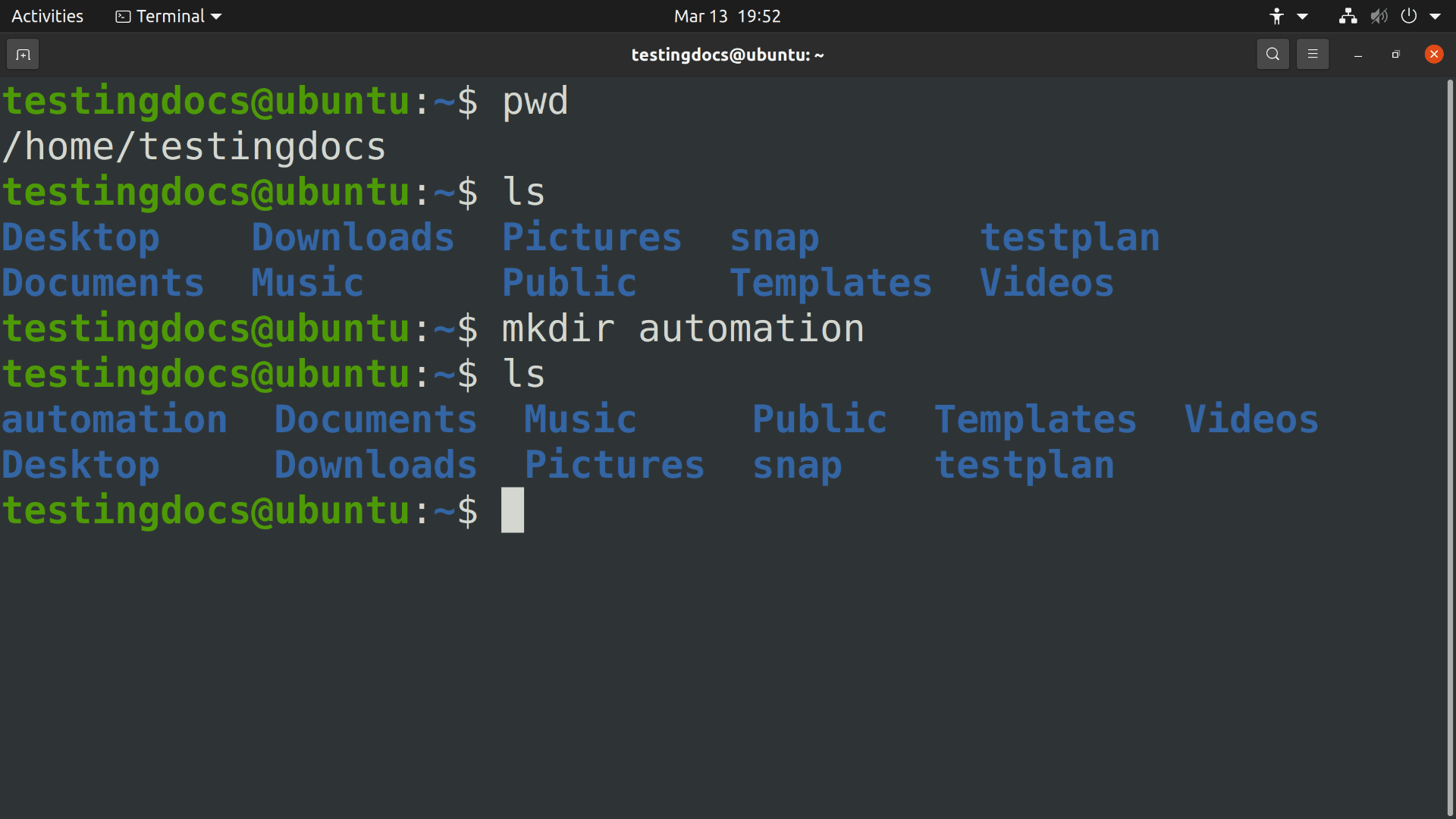Minimize the terminal window
This screenshot has height=819, width=1456.
pyautogui.click(x=1357, y=54)
